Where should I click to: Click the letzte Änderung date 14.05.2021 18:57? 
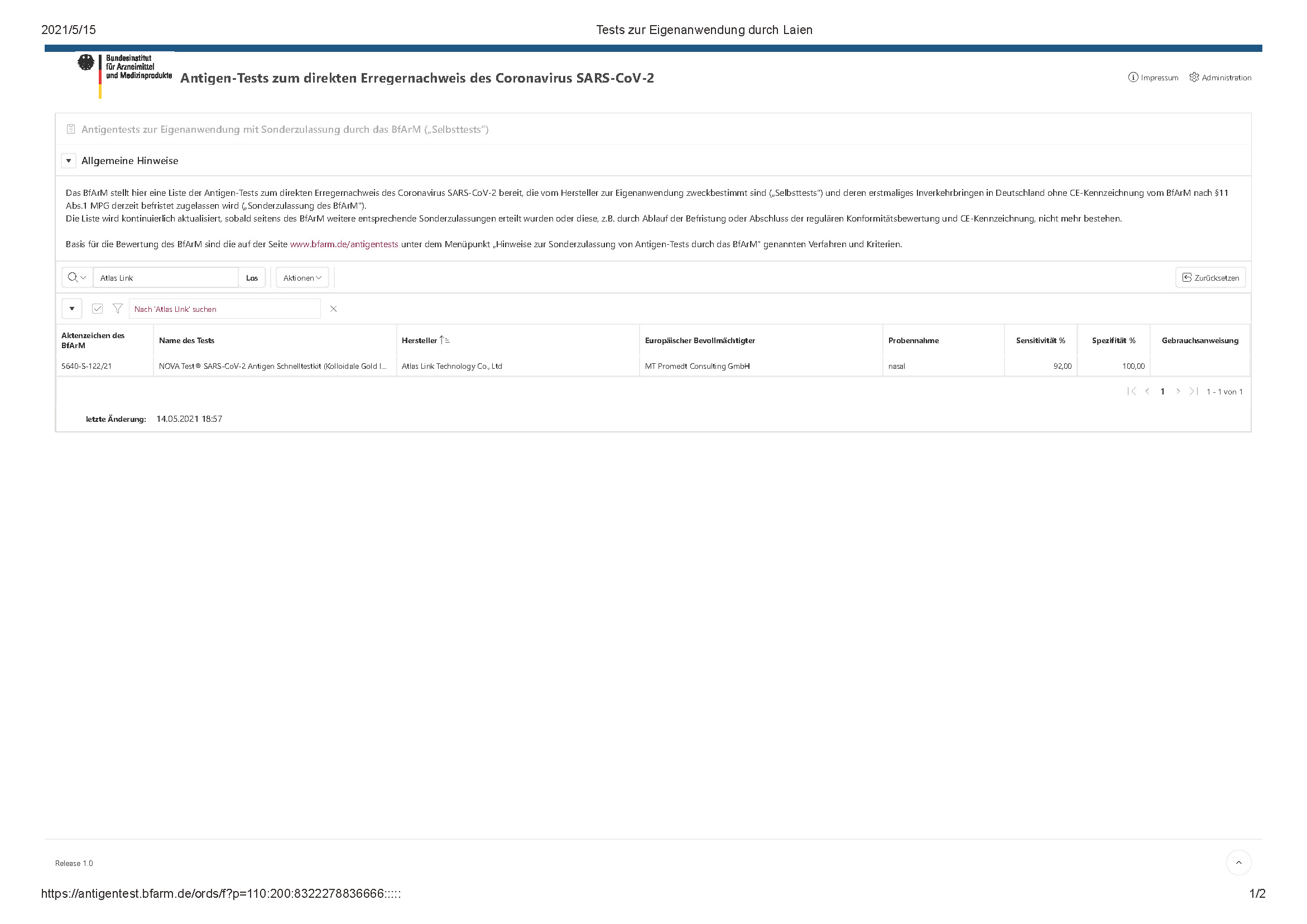click(189, 419)
